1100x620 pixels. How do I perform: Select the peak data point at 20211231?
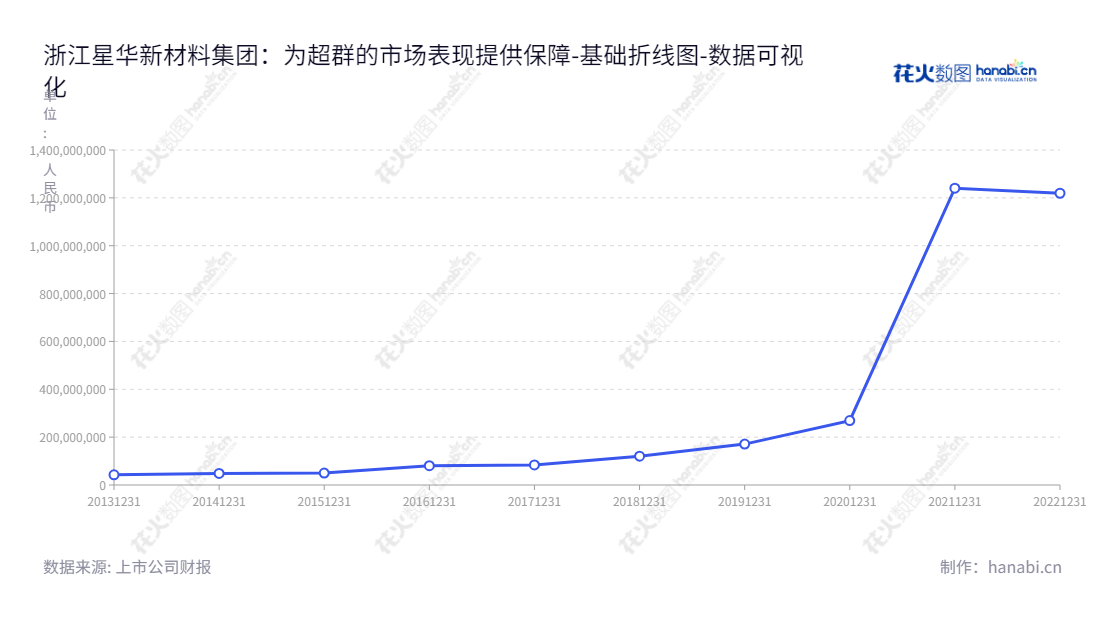(x=955, y=188)
